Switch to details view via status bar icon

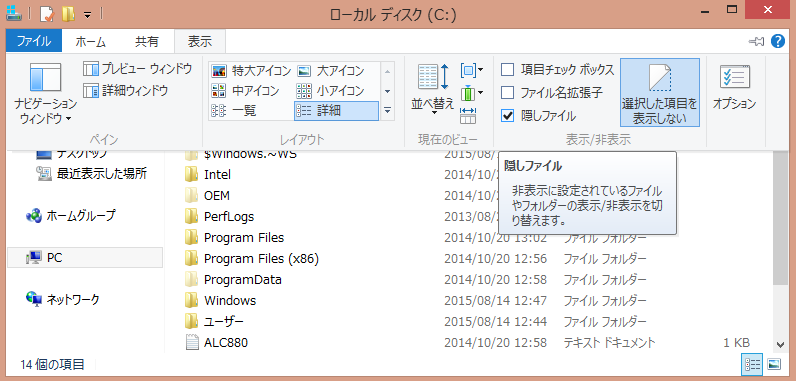point(752,364)
